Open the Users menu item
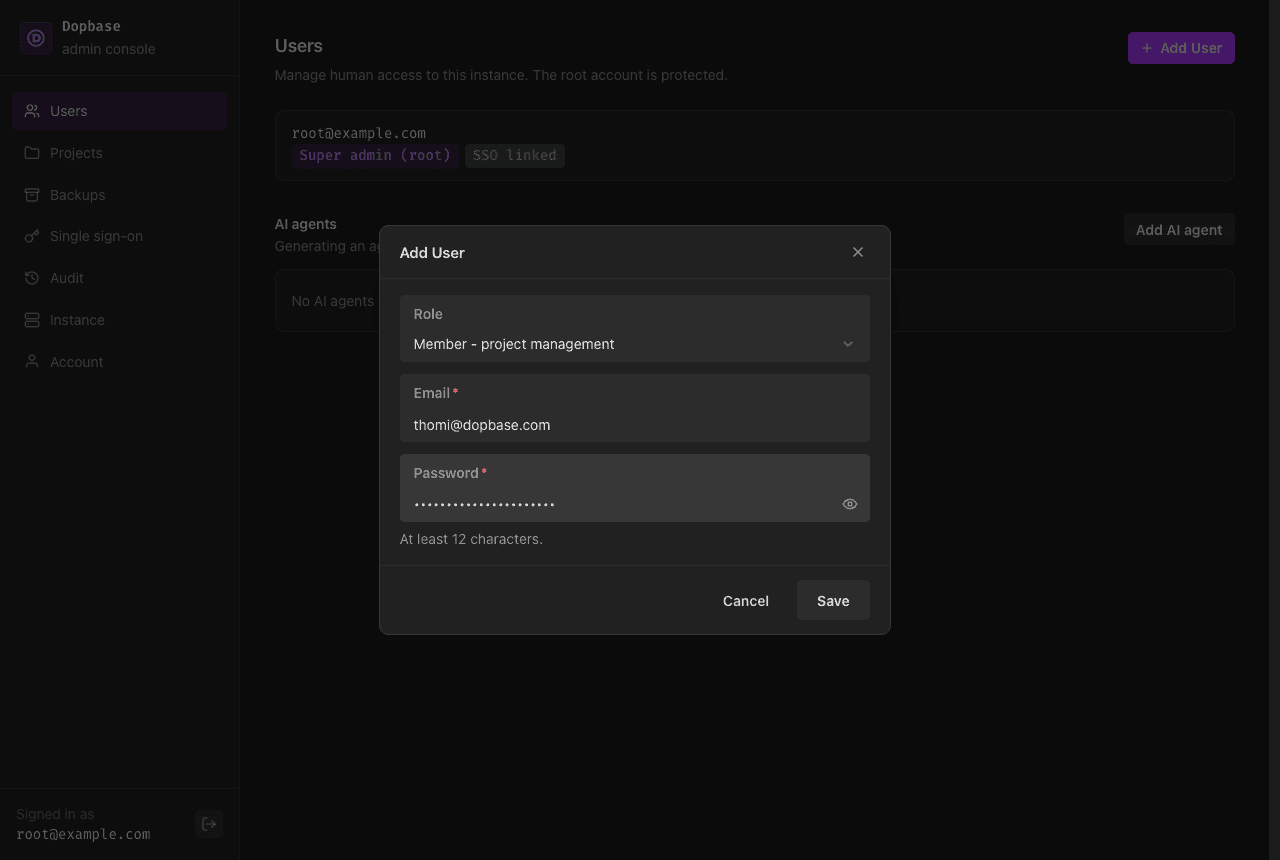This screenshot has height=860, width=1280. pyautogui.click(x=120, y=111)
